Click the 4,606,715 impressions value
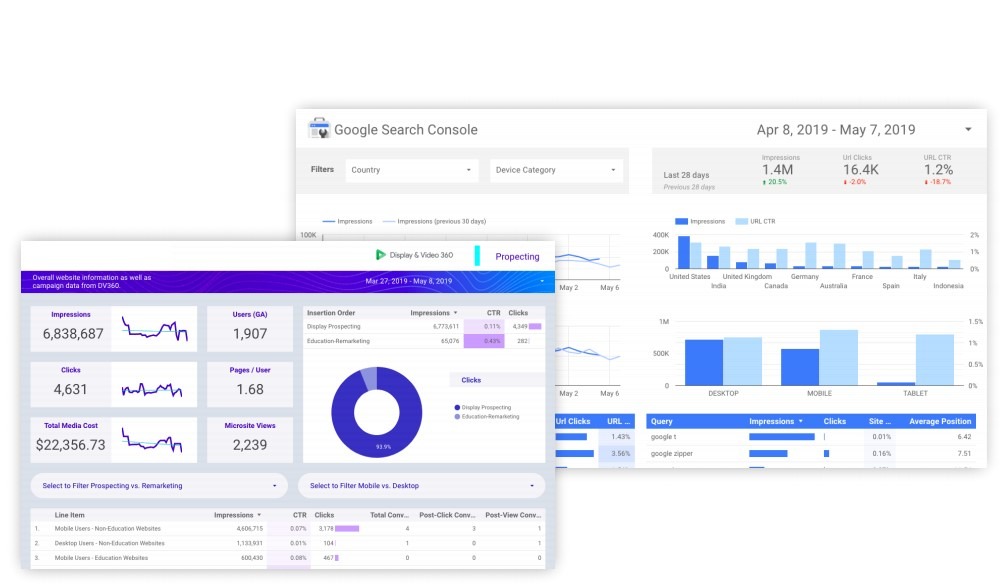 click(x=250, y=529)
